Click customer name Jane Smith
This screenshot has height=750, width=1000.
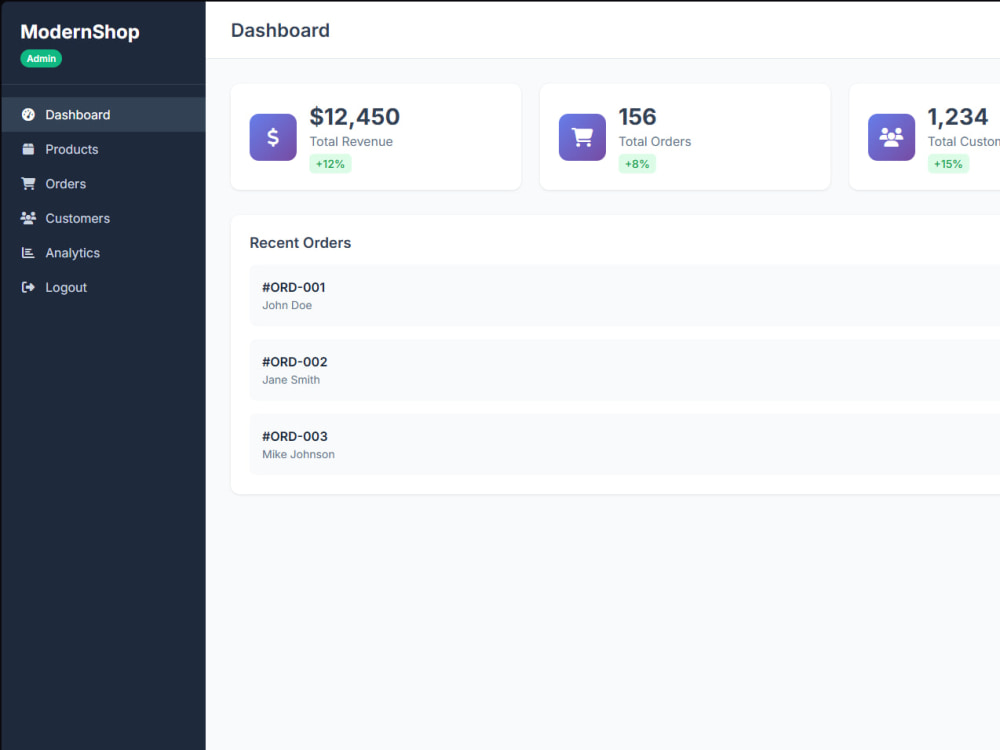(x=291, y=380)
